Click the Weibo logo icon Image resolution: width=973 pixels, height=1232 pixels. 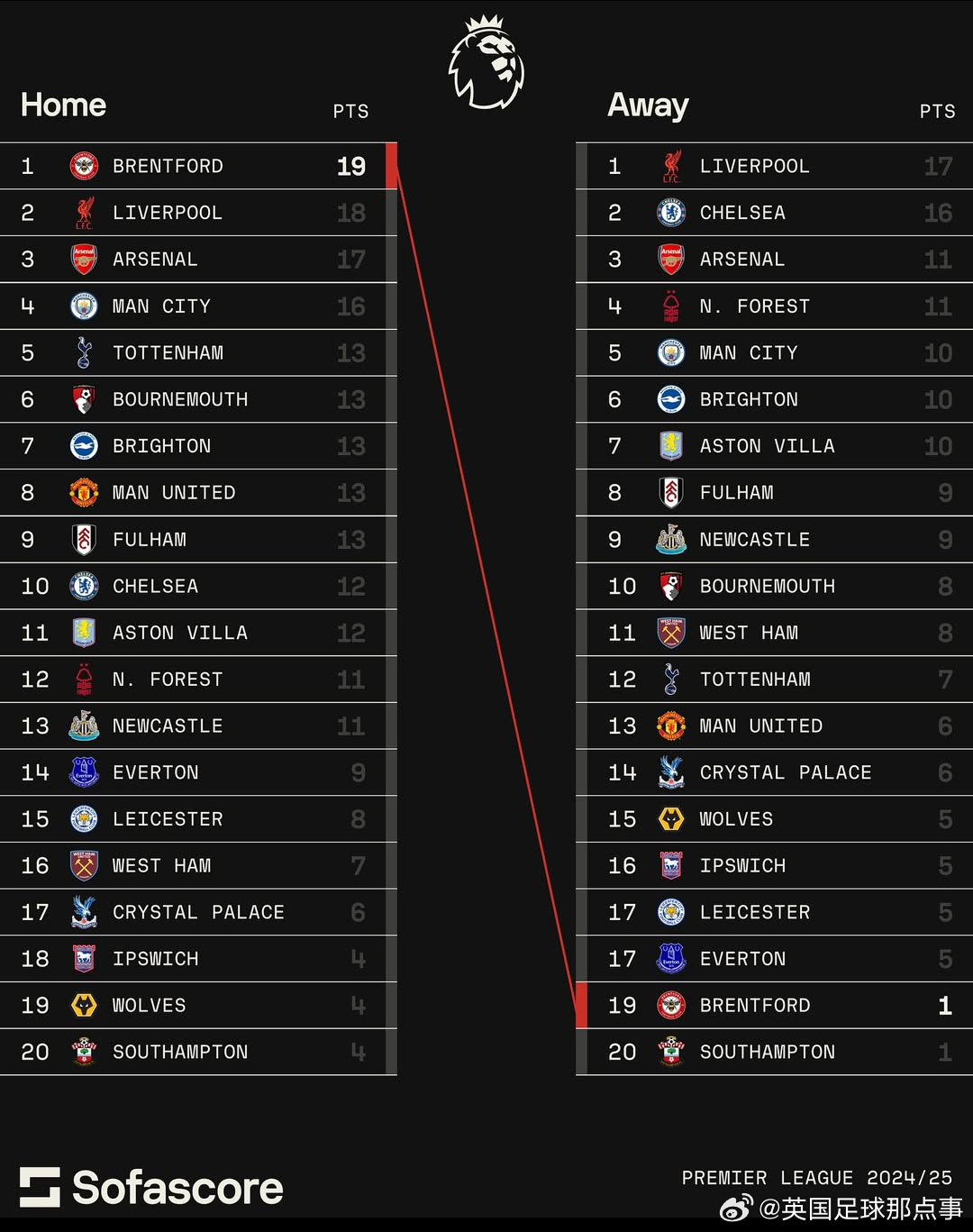click(737, 1208)
